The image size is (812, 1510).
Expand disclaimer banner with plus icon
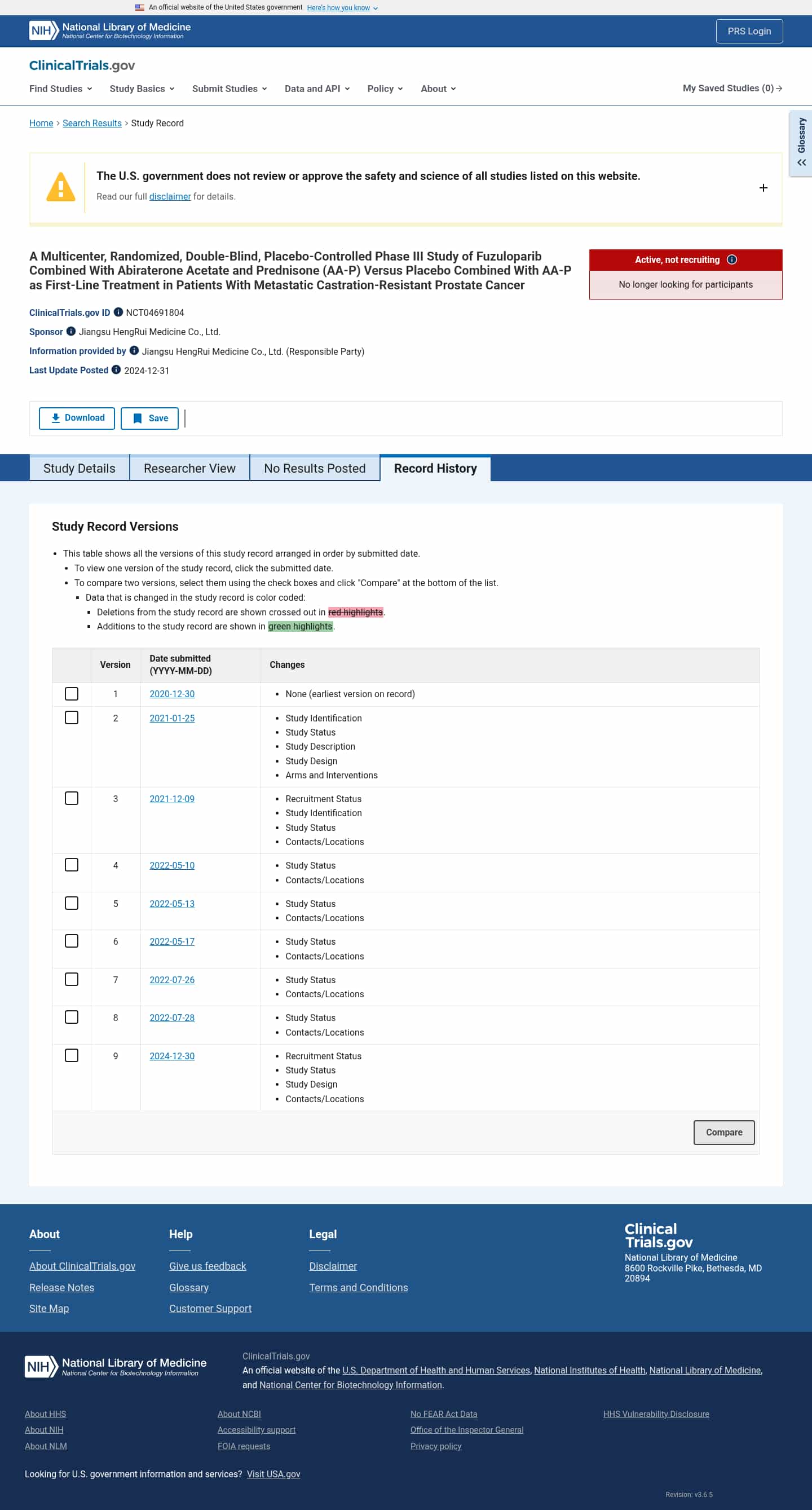click(x=763, y=188)
